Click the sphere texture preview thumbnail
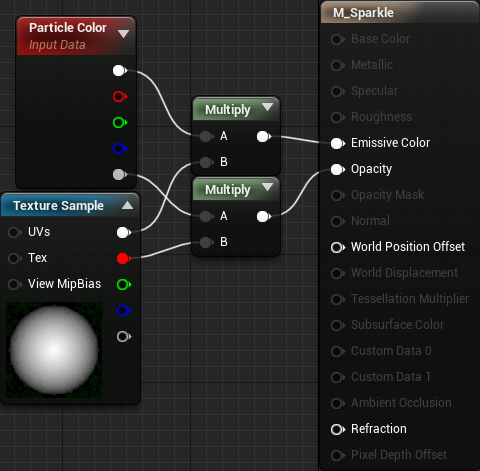 (54, 350)
